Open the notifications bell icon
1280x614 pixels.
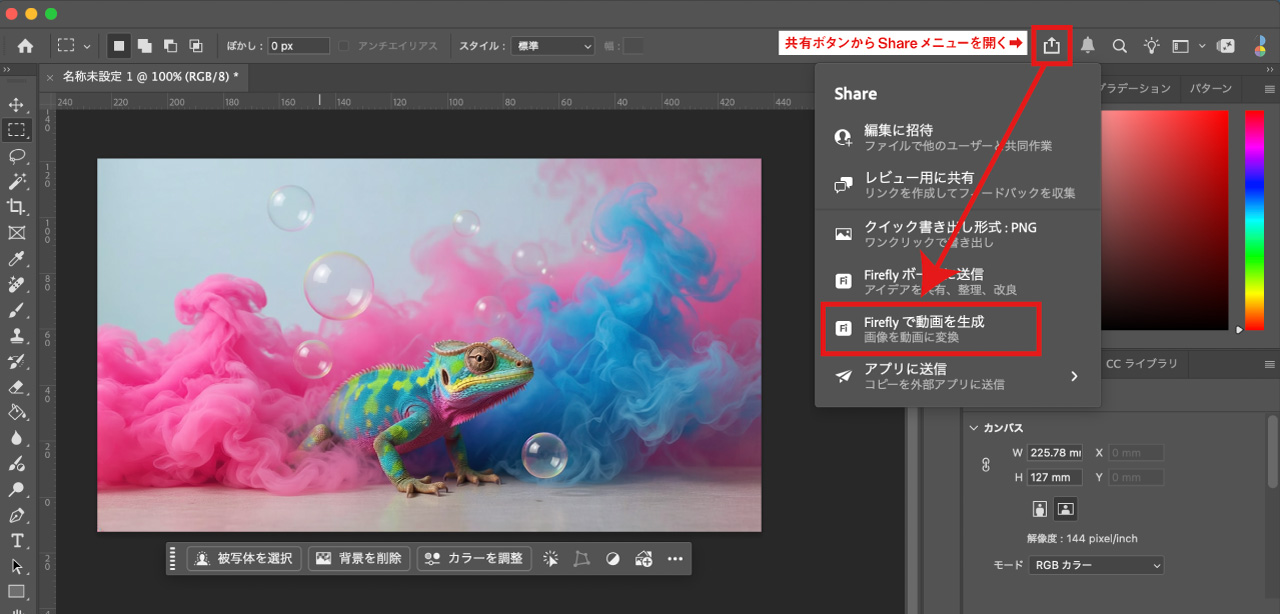[x=1088, y=46]
